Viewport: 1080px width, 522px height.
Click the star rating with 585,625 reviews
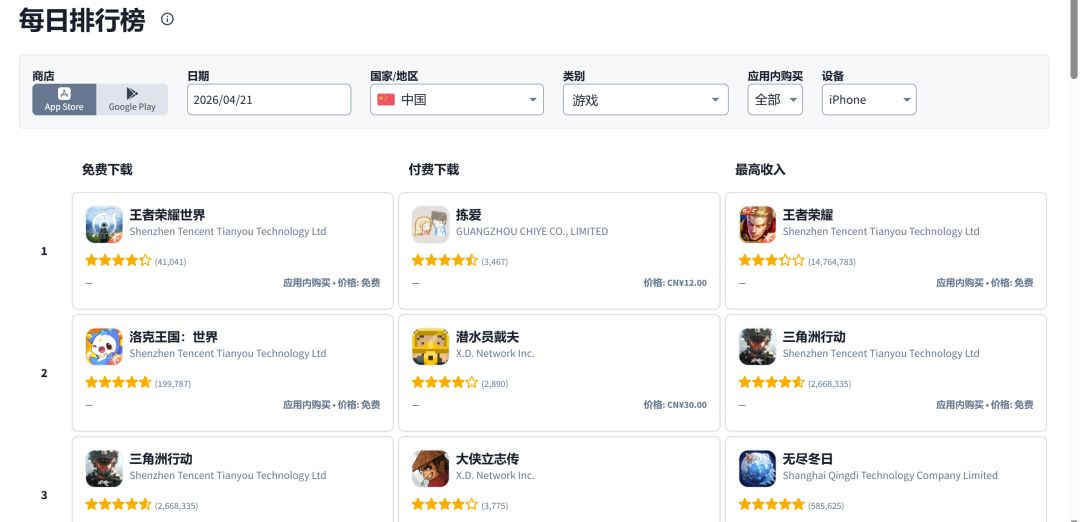pos(771,504)
